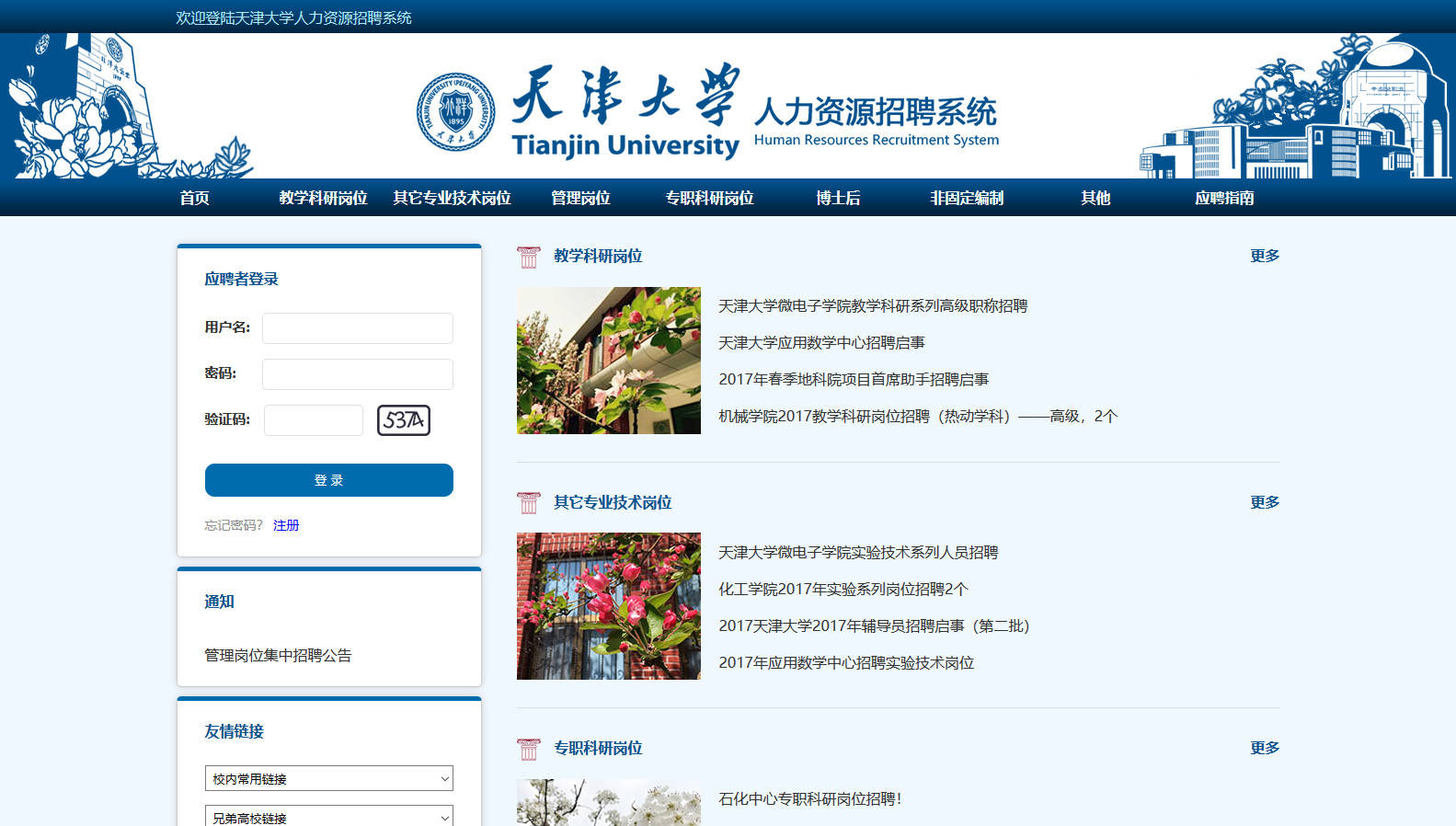1456x826 pixels.
Task: Open the 管理岗位集中招聘公告 notice
Action: point(278,656)
